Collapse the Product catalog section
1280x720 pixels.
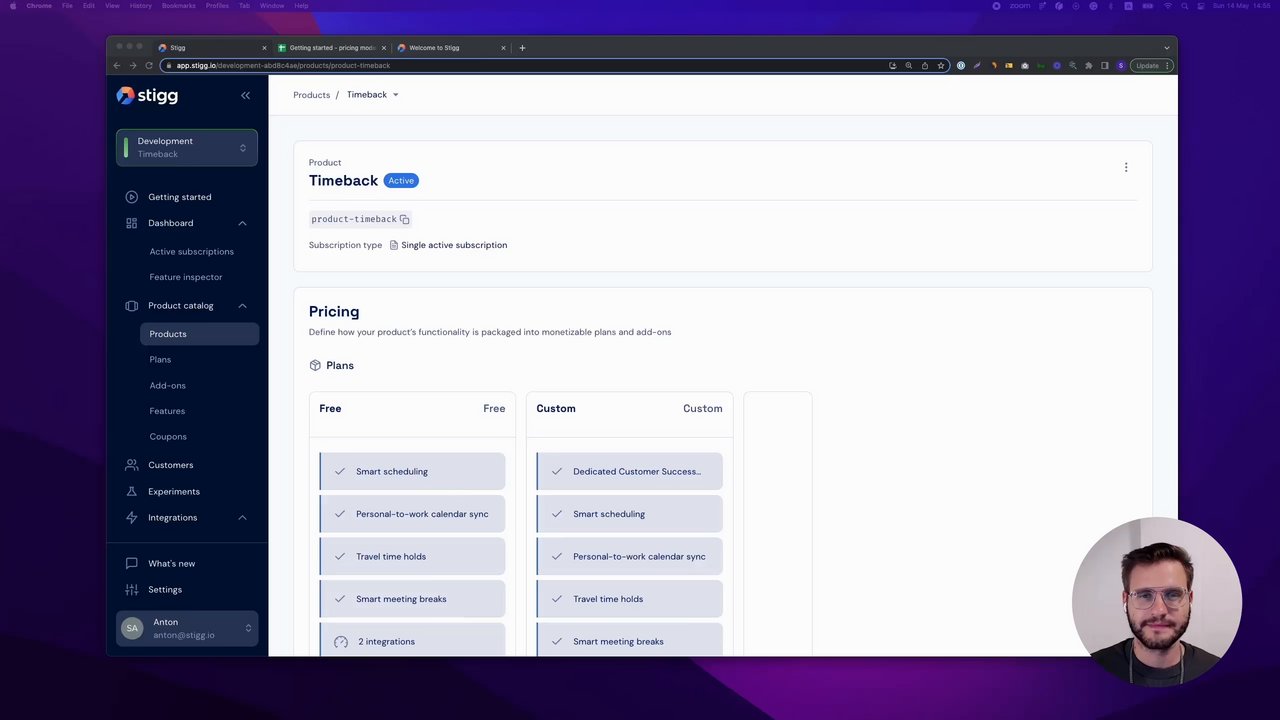coord(242,306)
